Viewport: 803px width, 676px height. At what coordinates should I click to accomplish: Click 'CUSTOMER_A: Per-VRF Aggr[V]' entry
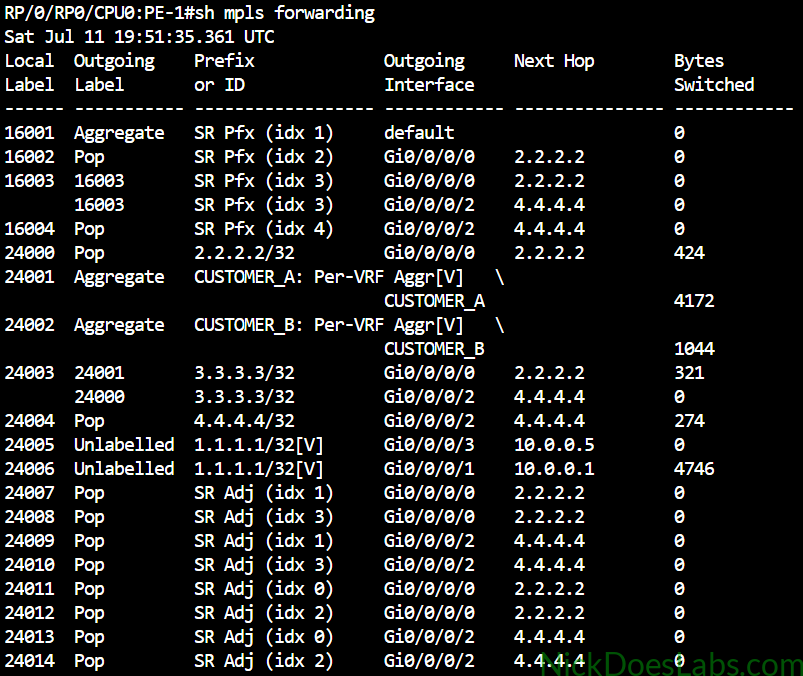pyautogui.click(x=328, y=277)
